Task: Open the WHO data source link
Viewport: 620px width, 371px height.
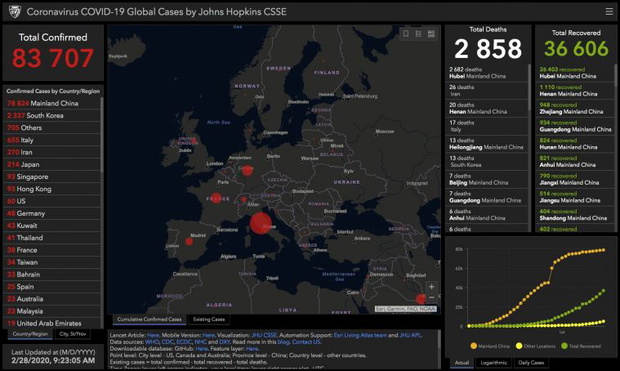Action: click(152, 342)
